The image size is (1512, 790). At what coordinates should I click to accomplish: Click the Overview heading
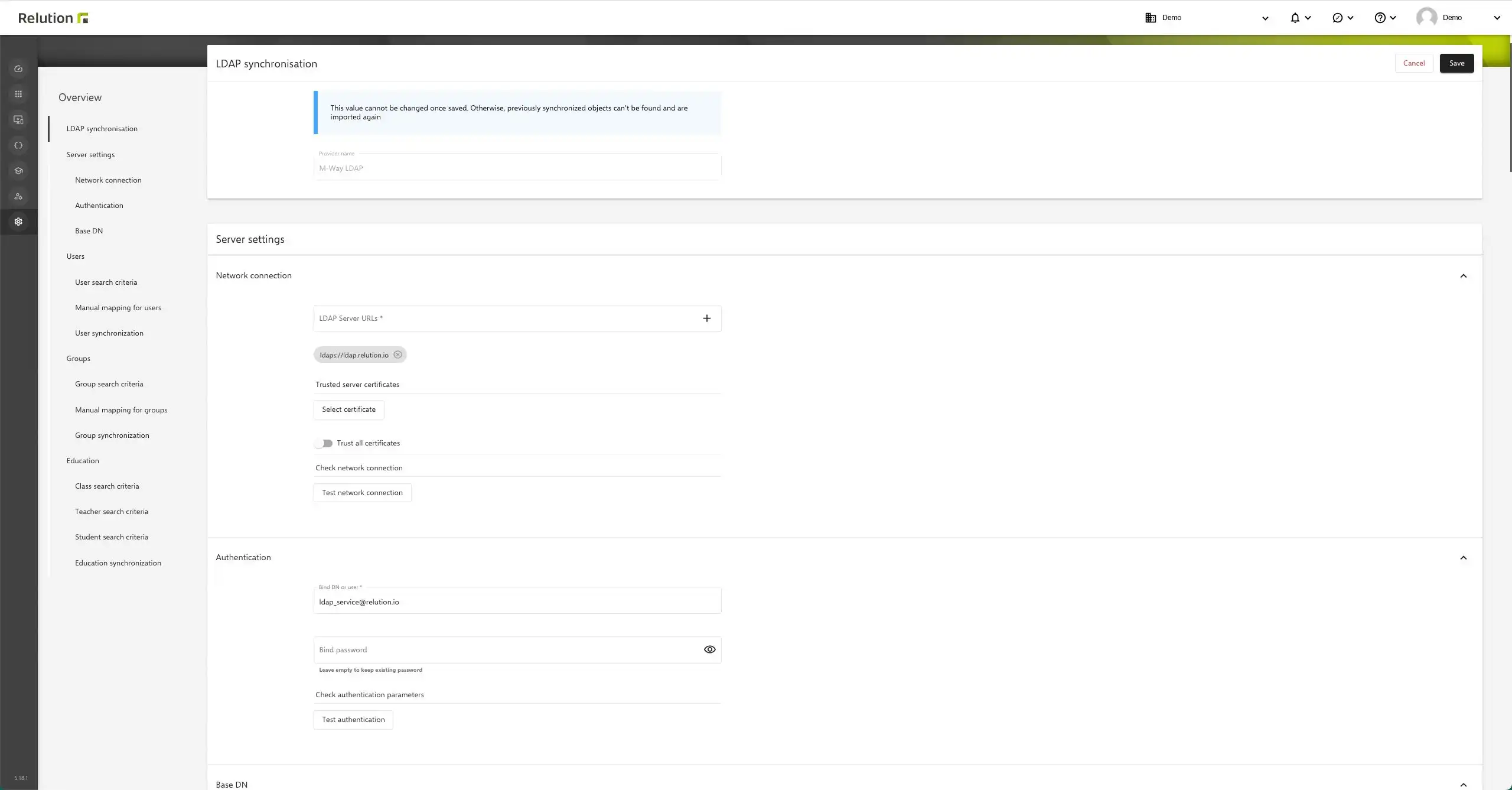click(80, 97)
